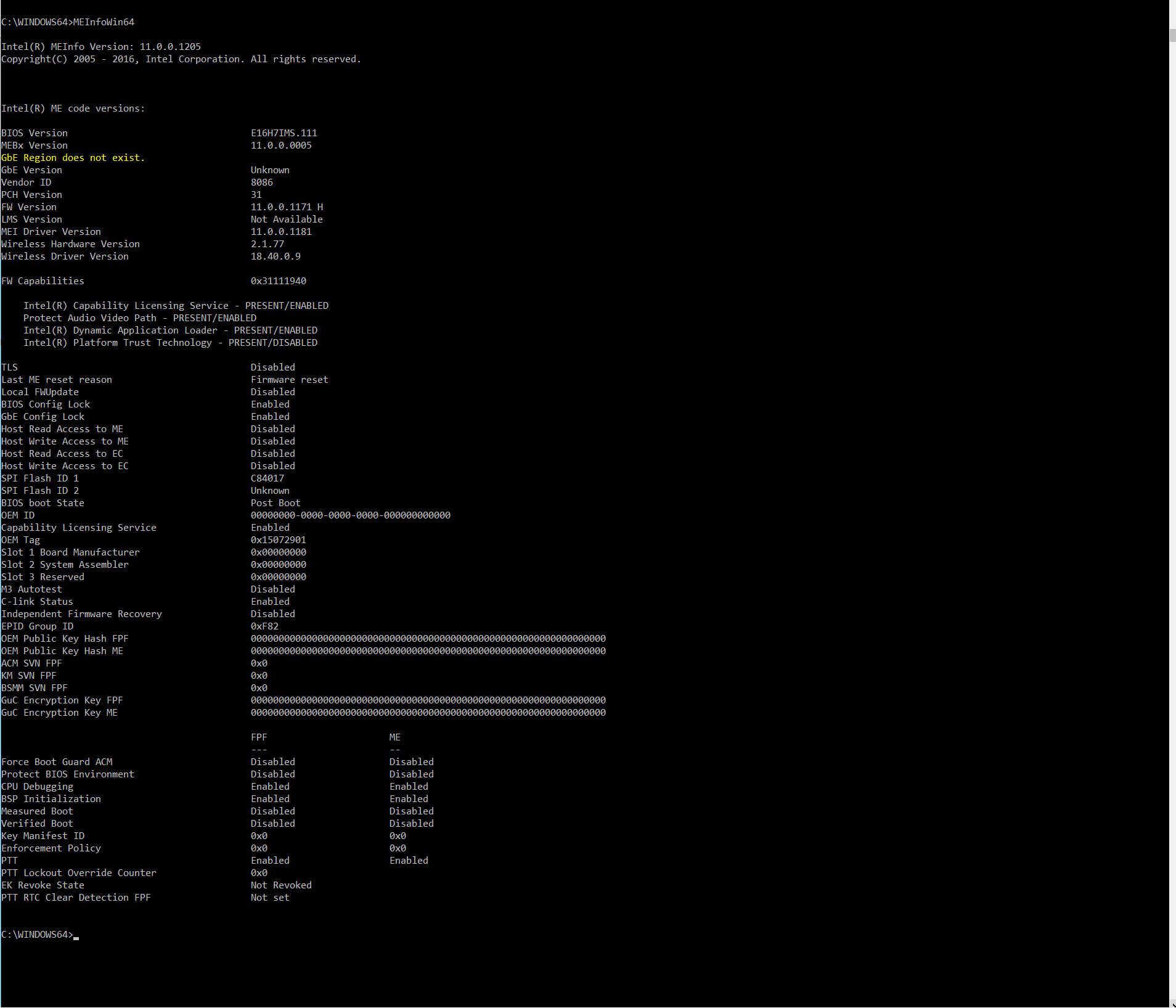
Task: Select the Vendor ID value '8086'
Action: 261,182
